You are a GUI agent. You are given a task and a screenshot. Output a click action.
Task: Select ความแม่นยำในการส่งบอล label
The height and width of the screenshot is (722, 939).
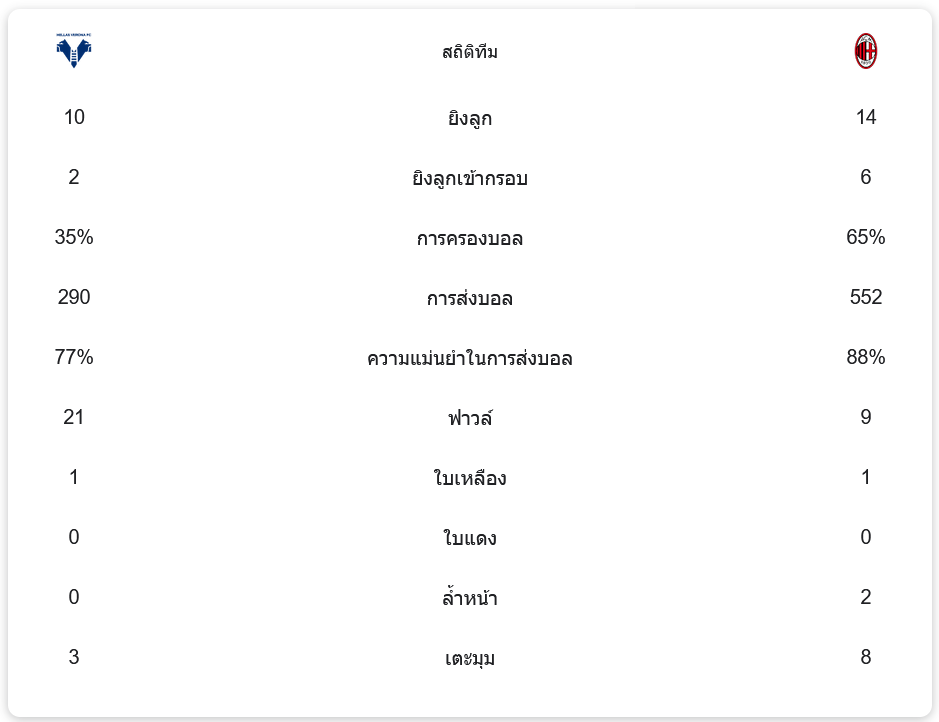point(470,359)
